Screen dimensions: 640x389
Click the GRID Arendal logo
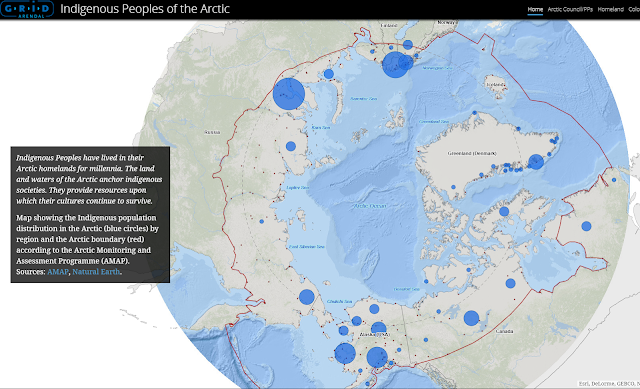pos(27,9)
